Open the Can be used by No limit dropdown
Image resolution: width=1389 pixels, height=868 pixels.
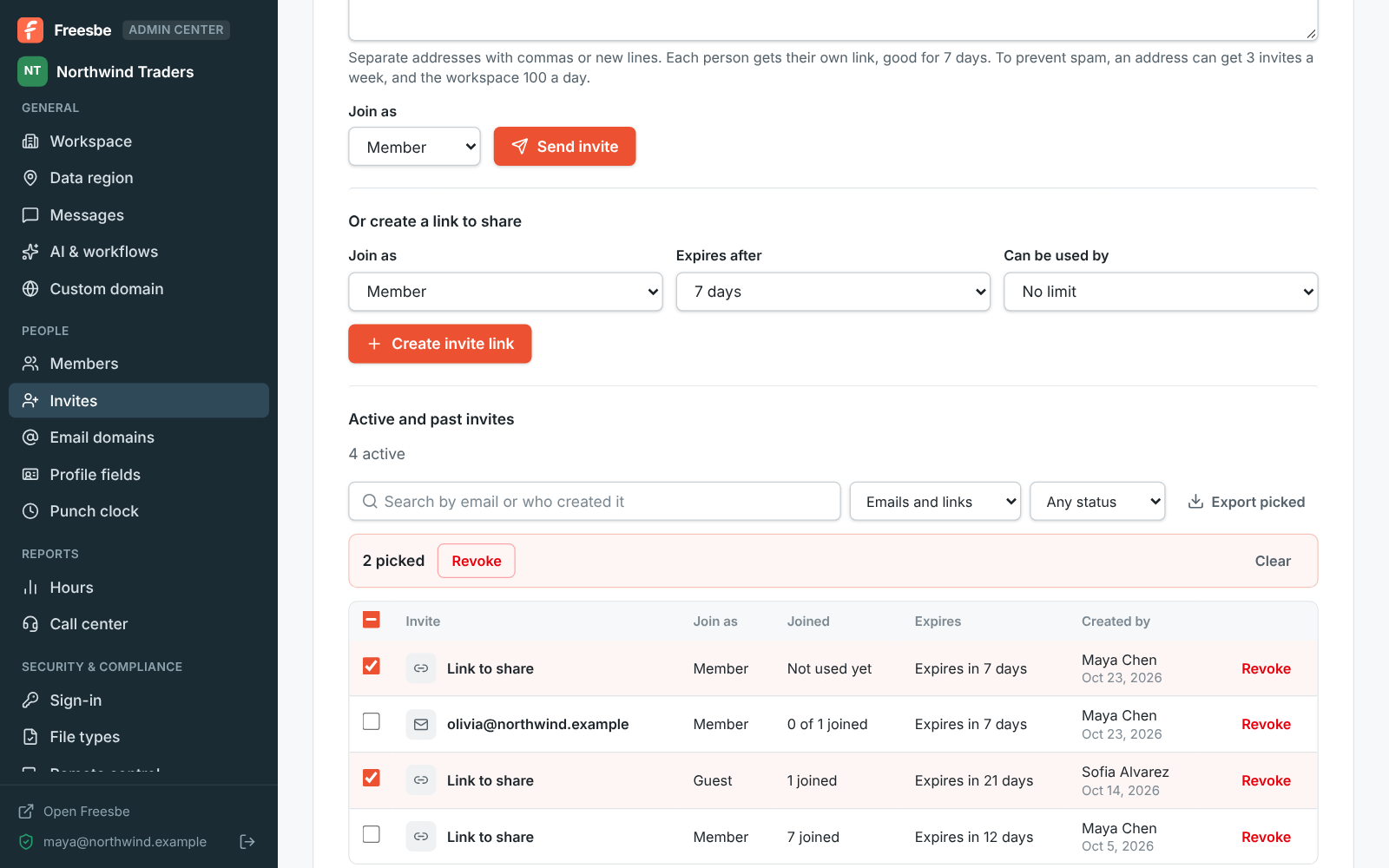pyautogui.click(x=1161, y=292)
